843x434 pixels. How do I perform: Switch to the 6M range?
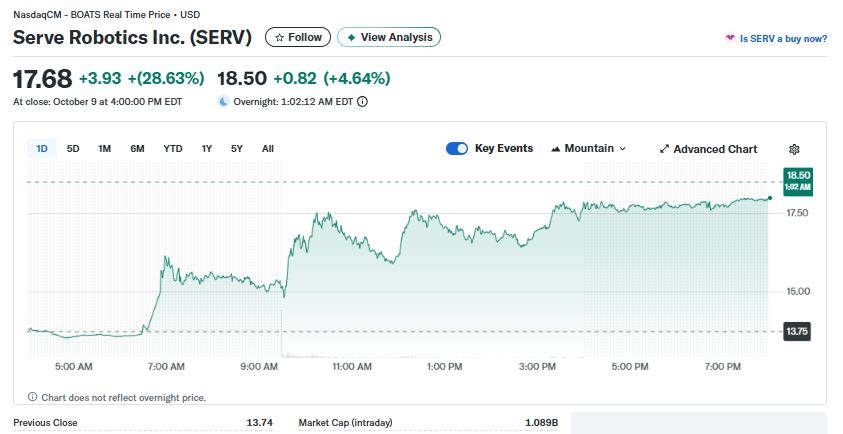[137, 149]
